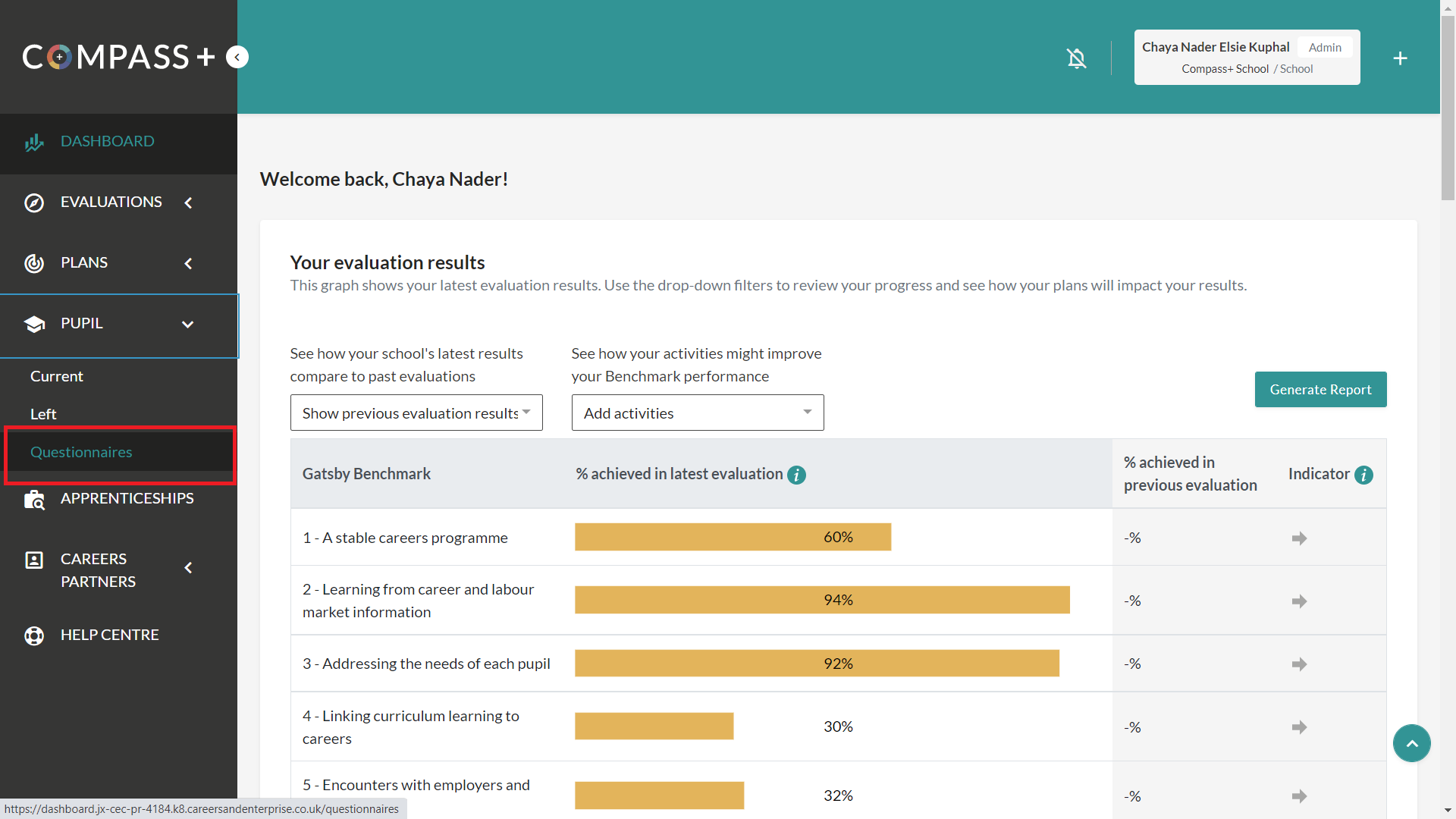Click indicator arrow for needs of each pupil row
The height and width of the screenshot is (819, 1456).
pyautogui.click(x=1299, y=664)
